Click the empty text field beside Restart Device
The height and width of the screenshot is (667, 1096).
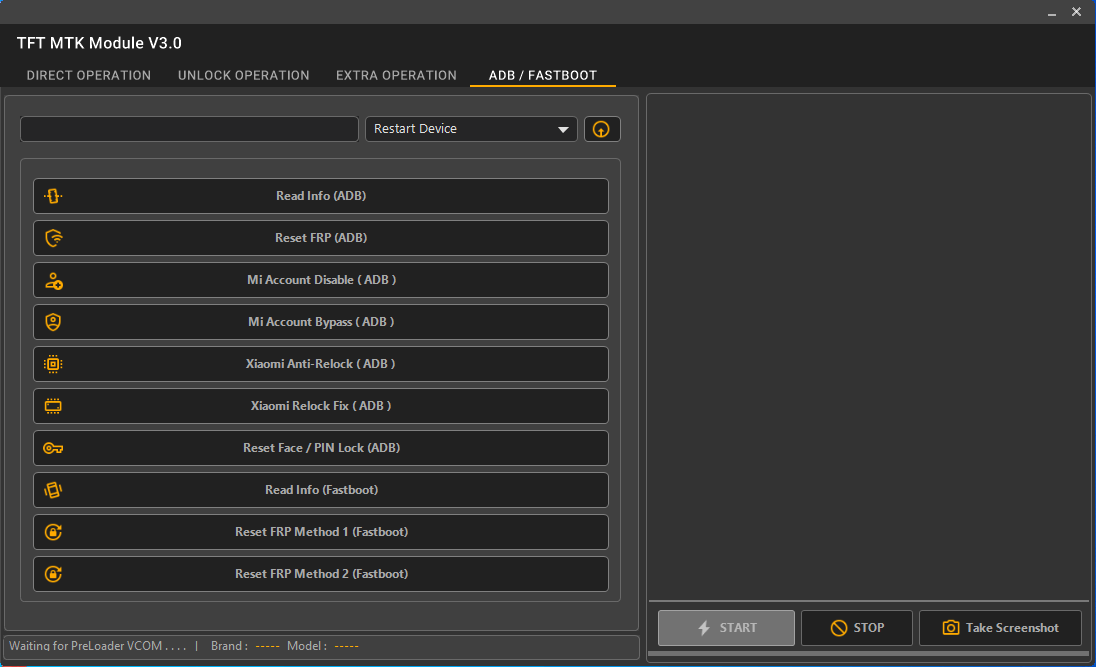[x=188, y=129]
